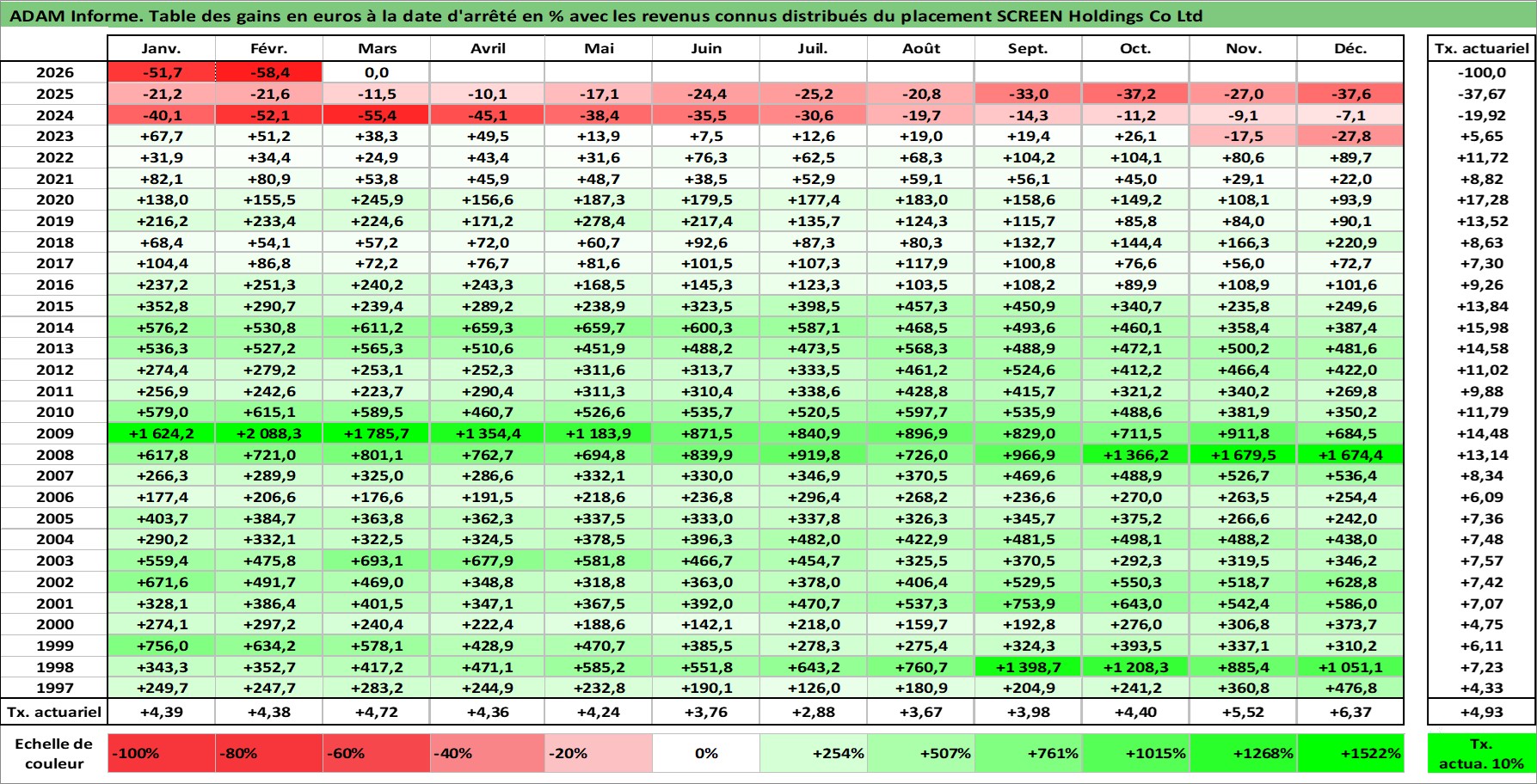Click the Févr. column header
This screenshot has height=784, width=1537.
(x=269, y=49)
